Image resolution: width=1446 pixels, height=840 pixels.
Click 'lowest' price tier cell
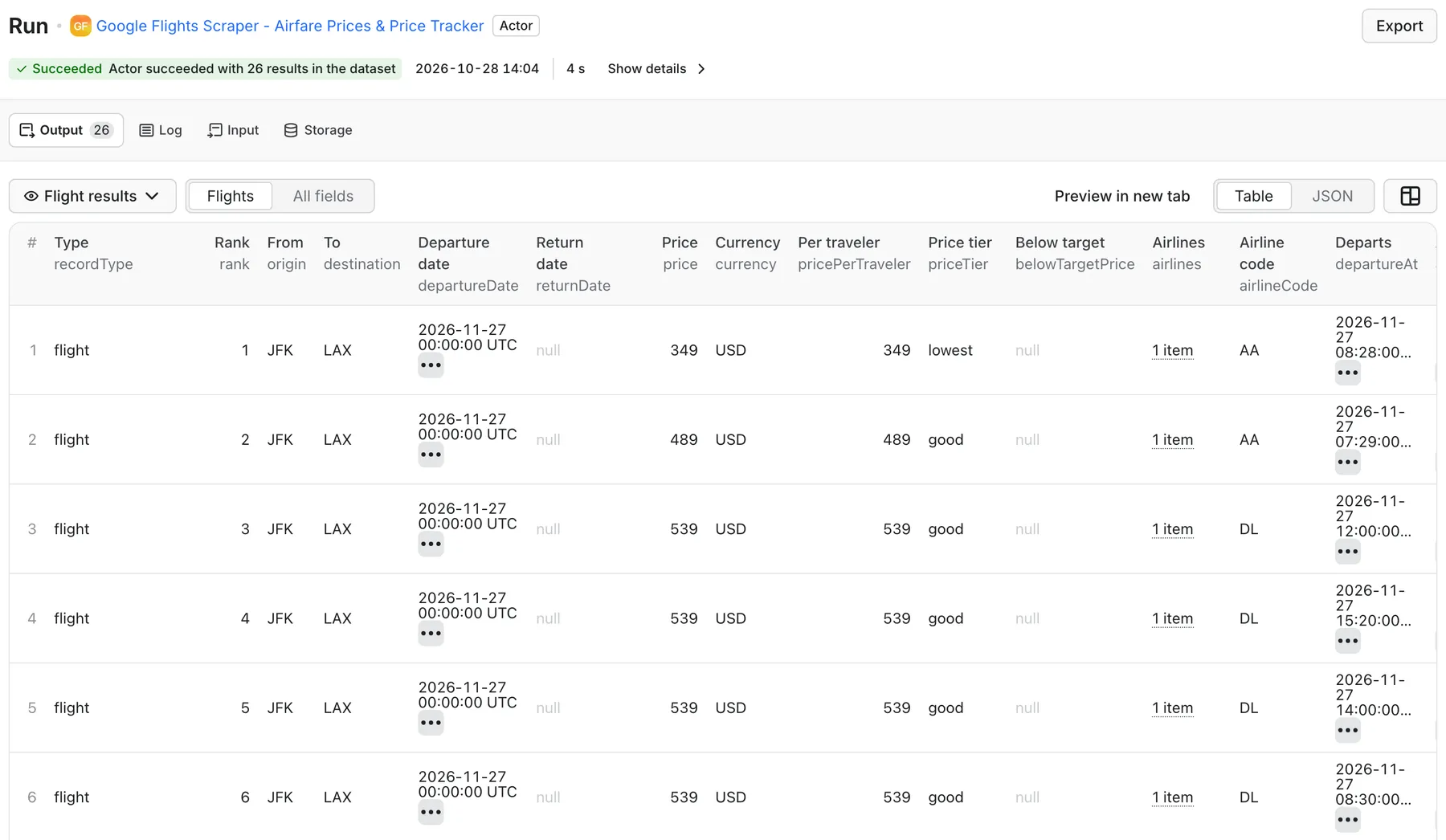pyautogui.click(x=950, y=350)
